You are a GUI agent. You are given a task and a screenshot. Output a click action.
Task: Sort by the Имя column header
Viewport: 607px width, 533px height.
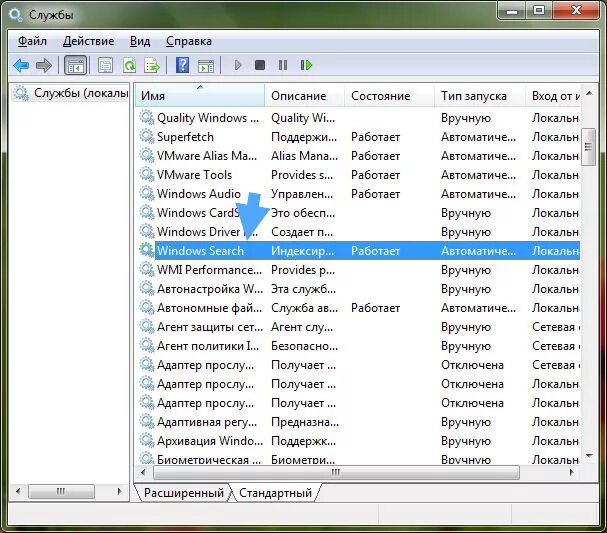(x=200, y=96)
